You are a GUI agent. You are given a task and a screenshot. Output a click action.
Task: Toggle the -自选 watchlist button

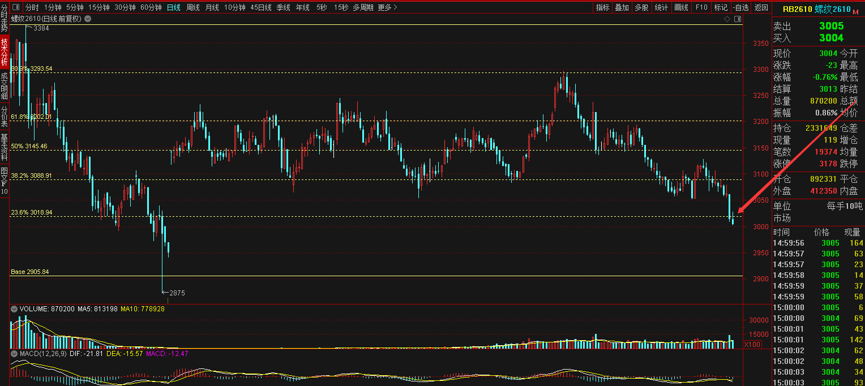click(x=741, y=8)
